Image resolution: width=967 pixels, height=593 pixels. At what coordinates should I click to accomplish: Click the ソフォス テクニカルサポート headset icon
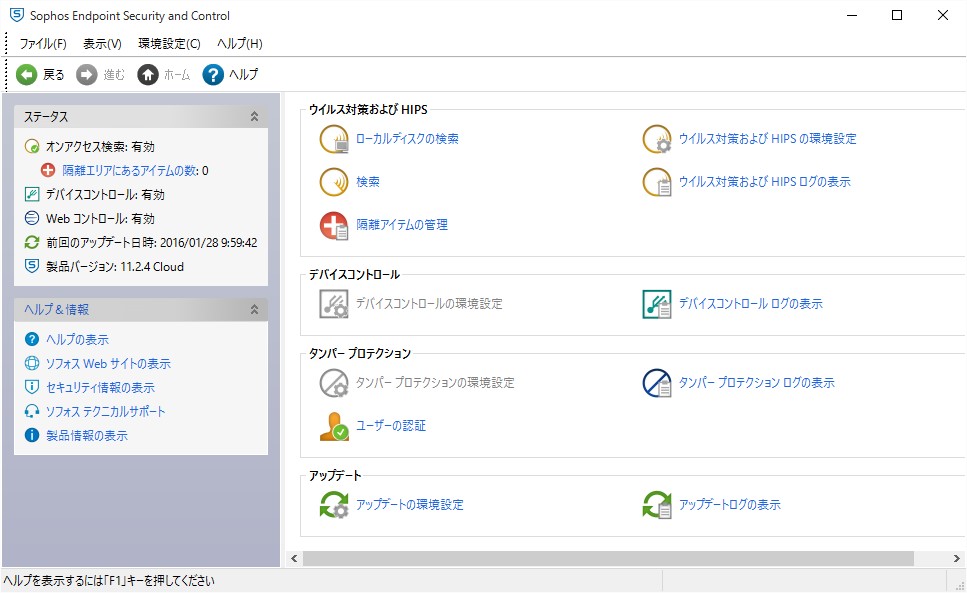(32, 411)
